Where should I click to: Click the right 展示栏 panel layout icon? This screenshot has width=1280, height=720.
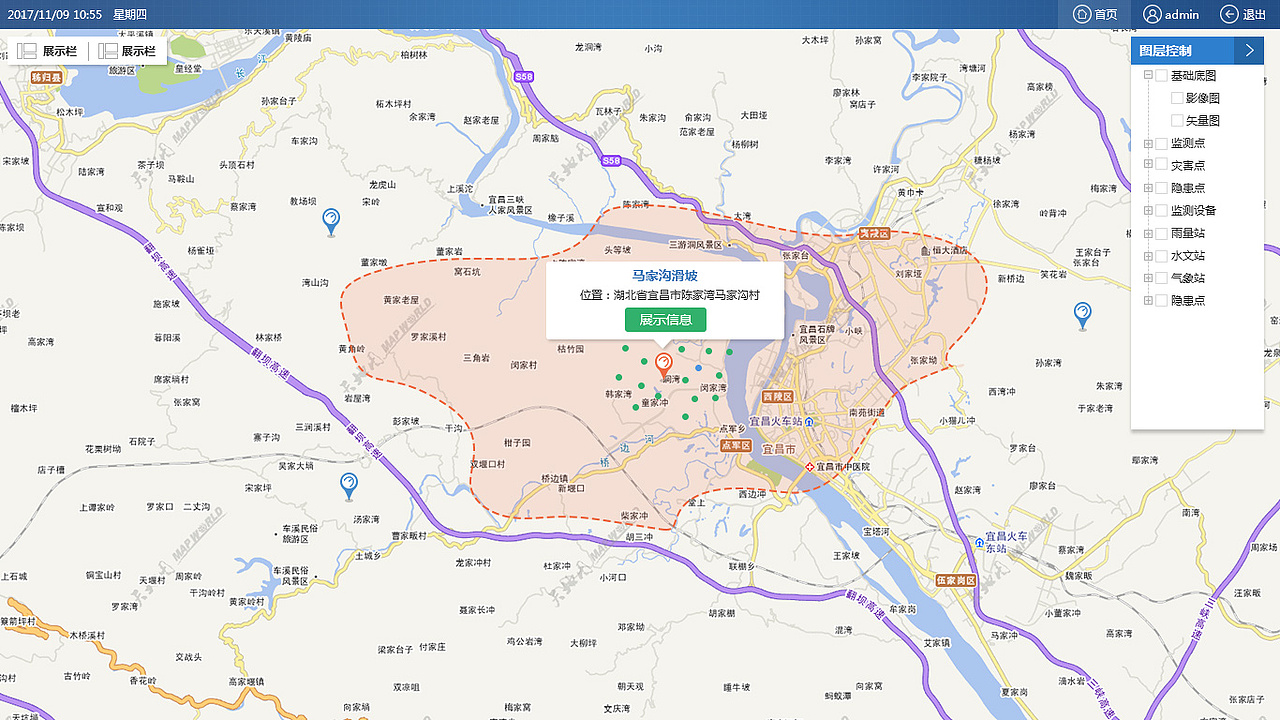108,51
